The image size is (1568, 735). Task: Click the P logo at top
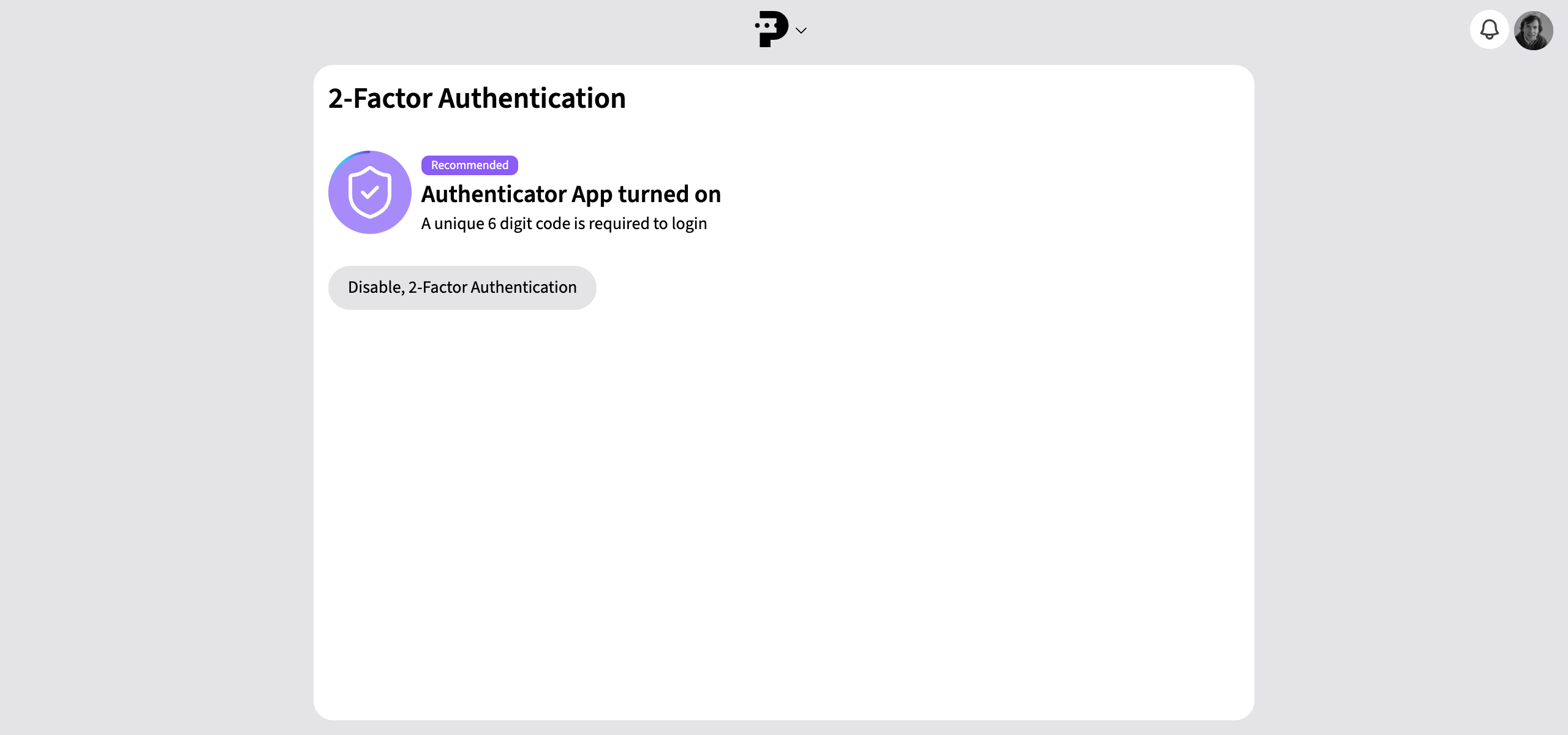pyautogui.click(x=771, y=29)
